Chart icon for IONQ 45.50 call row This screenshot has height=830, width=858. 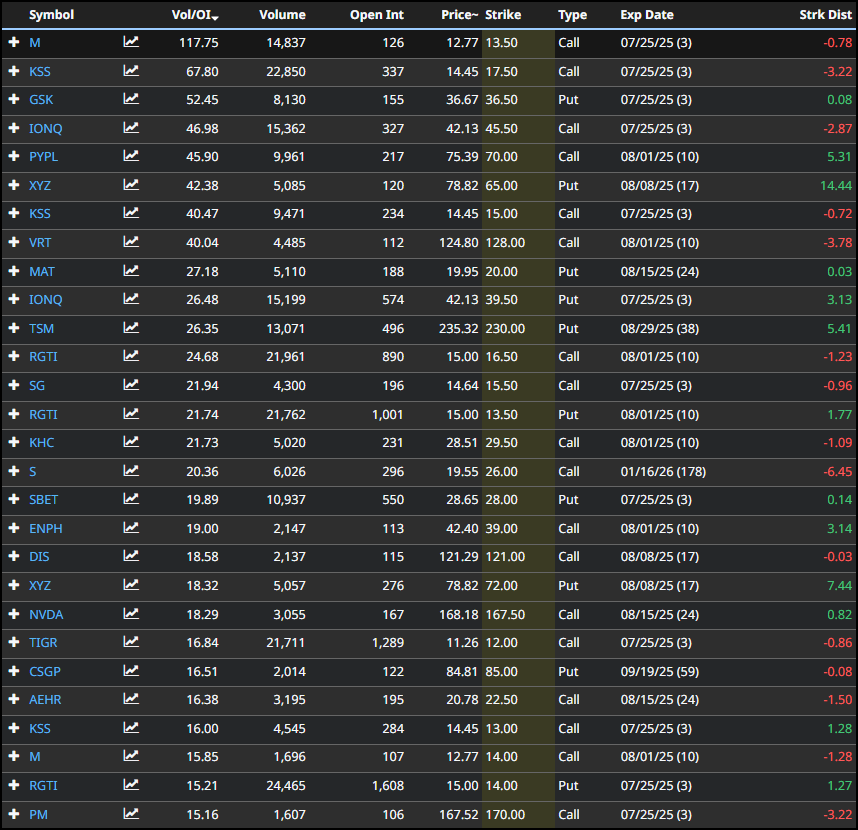pos(131,128)
